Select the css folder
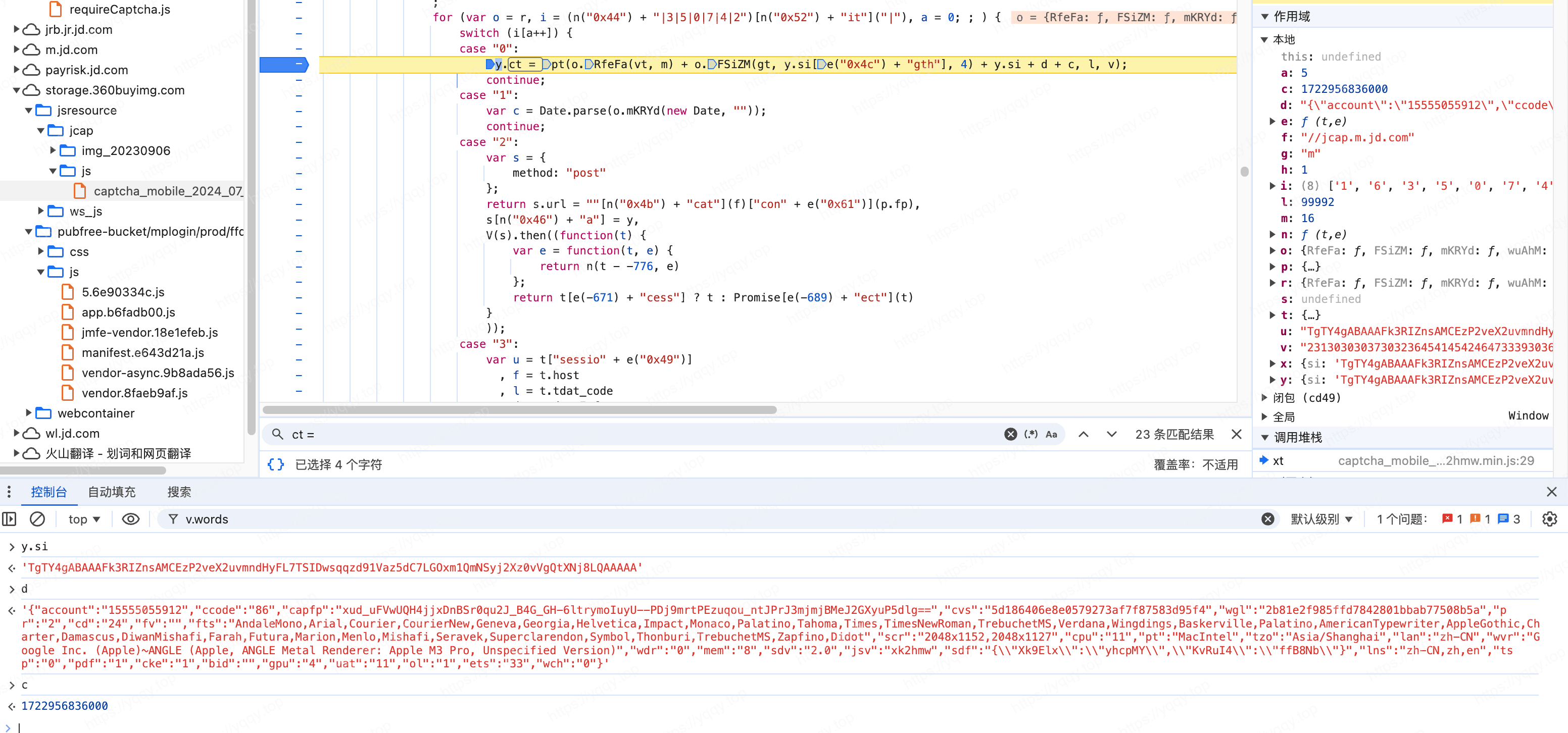Screen dimensions: 1568x733 tap(79, 252)
